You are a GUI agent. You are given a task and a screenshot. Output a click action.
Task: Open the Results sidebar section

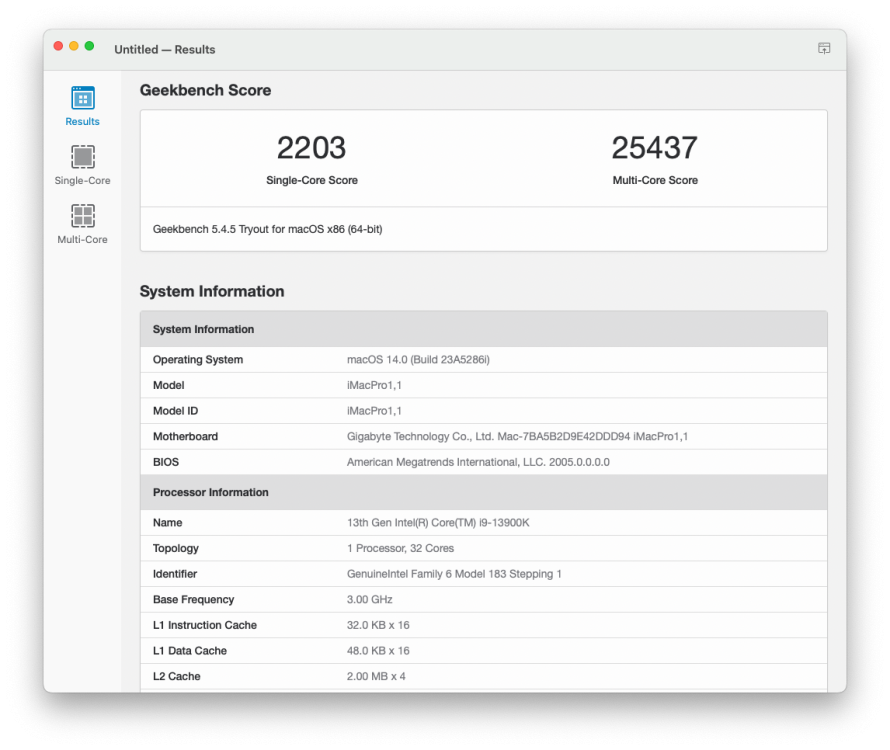click(82, 106)
